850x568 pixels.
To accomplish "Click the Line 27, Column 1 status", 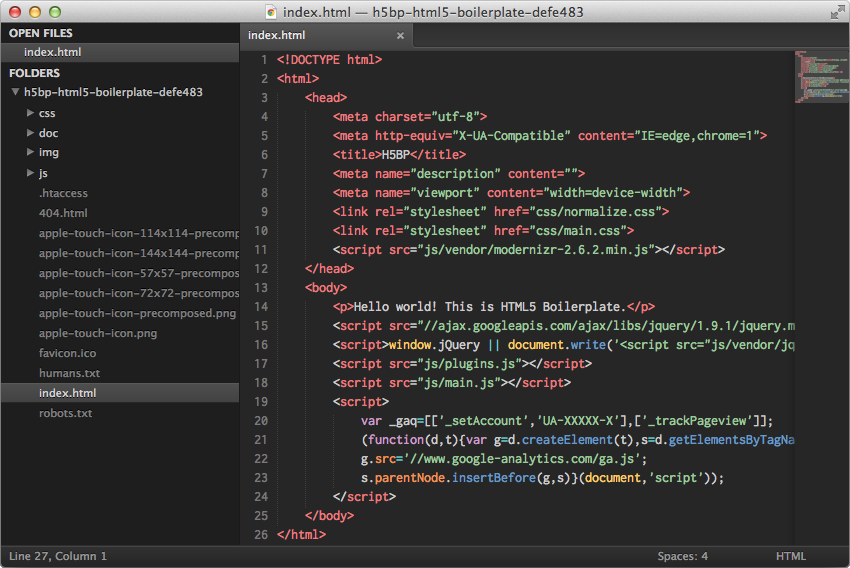I will click(x=57, y=556).
